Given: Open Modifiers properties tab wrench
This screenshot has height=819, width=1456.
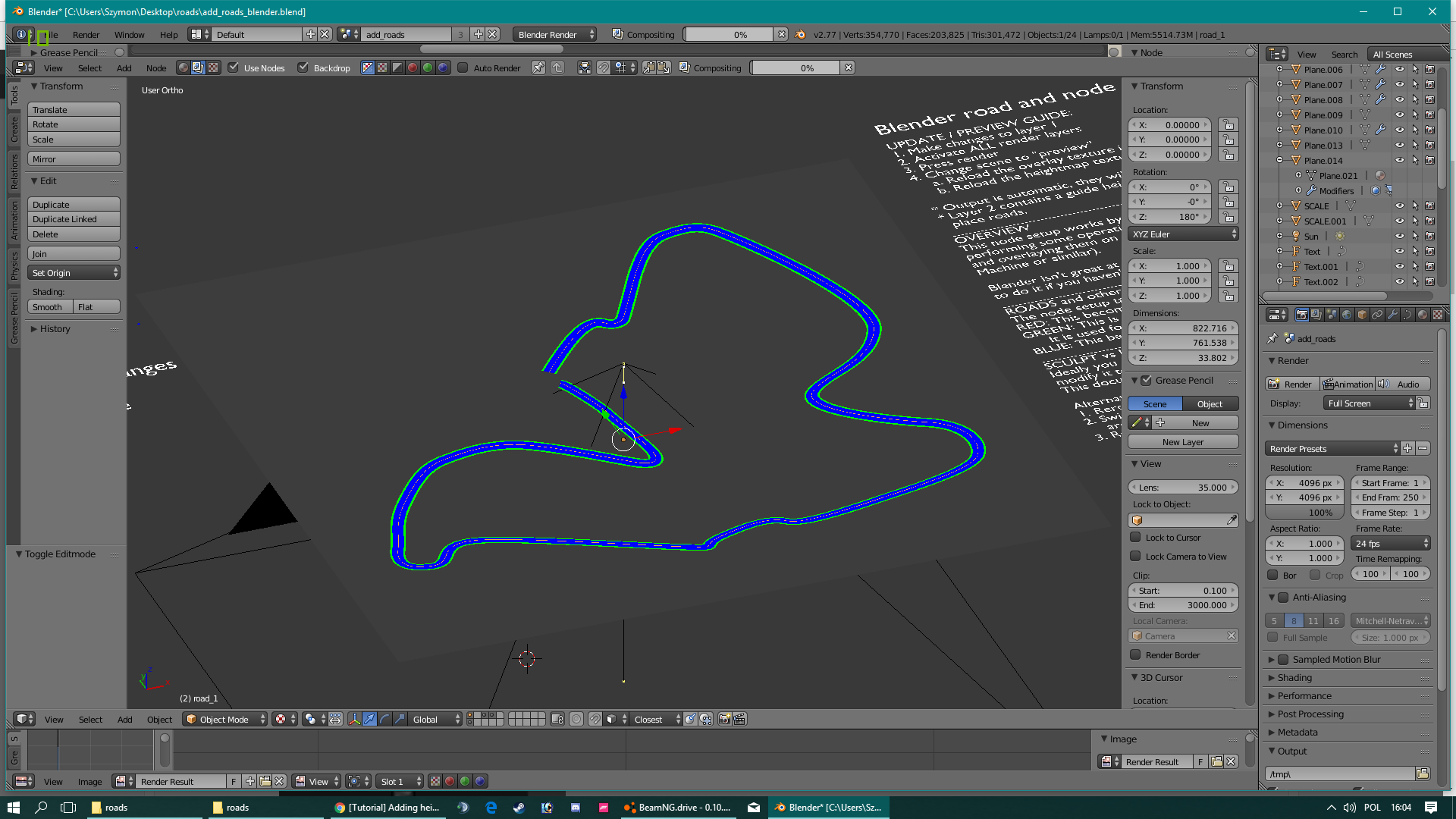Looking at the screenshot, I should (x=1392, y=315).
